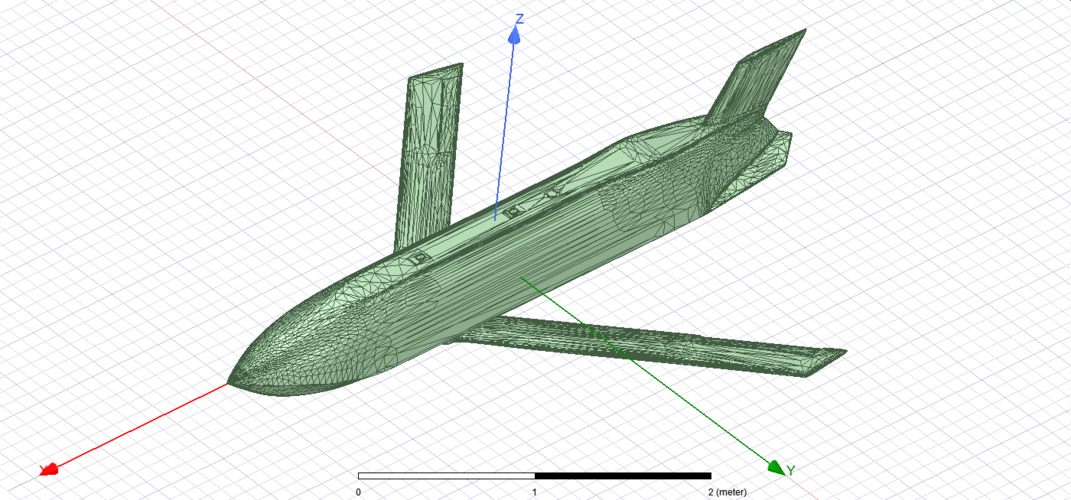Click the white segment of the scale bar
This screenshot has width=1071, height=500.
click(446, 476)
